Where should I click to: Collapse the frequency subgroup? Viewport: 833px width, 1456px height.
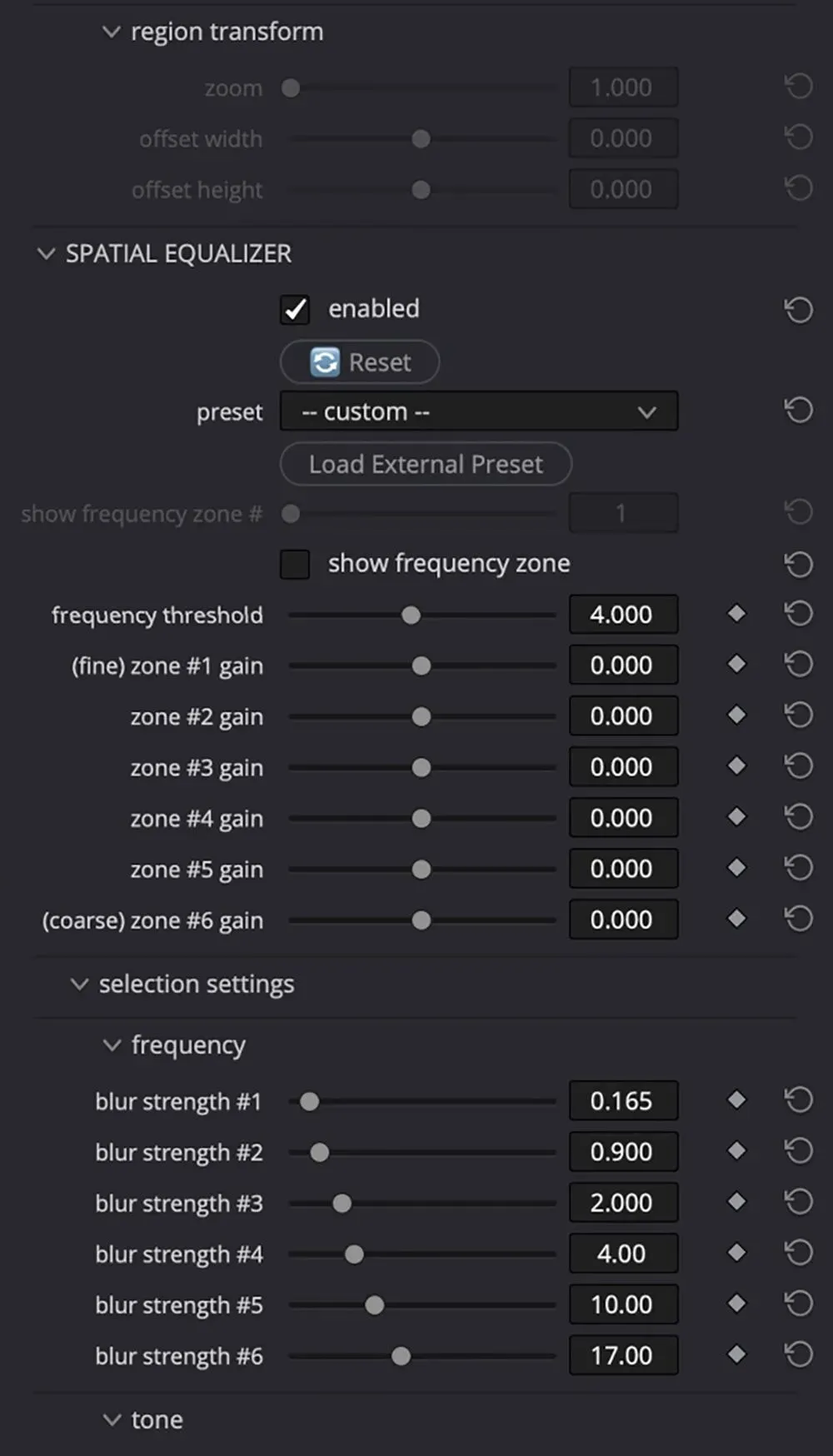click(x=112, y=1045)
